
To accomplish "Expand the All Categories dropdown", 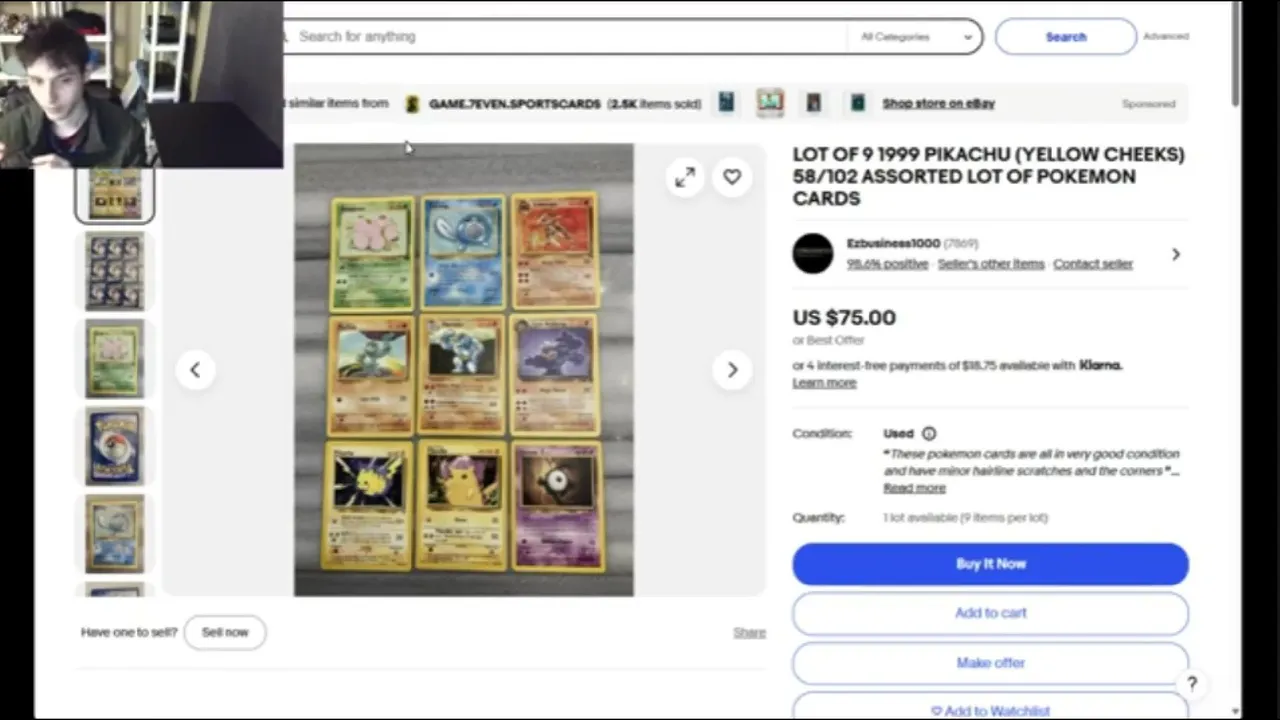I will coord(916,36).
